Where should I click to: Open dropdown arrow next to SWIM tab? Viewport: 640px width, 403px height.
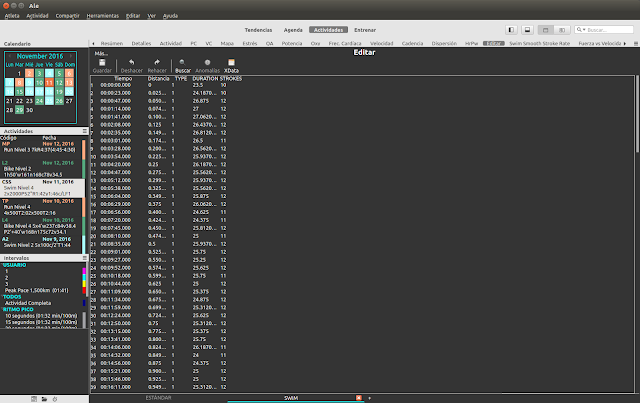[369, 398]
